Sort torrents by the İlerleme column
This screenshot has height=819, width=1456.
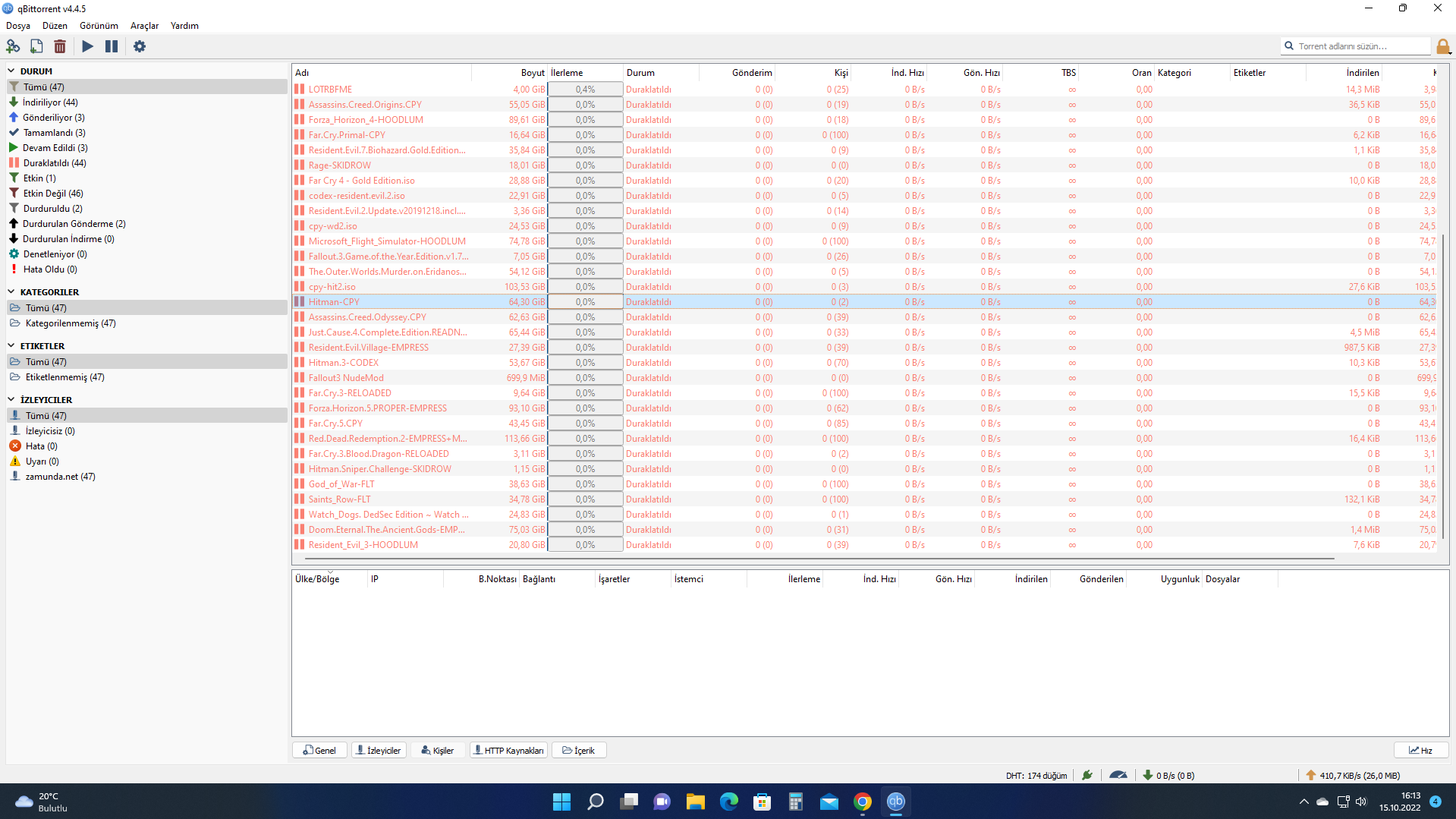[x=586, y=73]
